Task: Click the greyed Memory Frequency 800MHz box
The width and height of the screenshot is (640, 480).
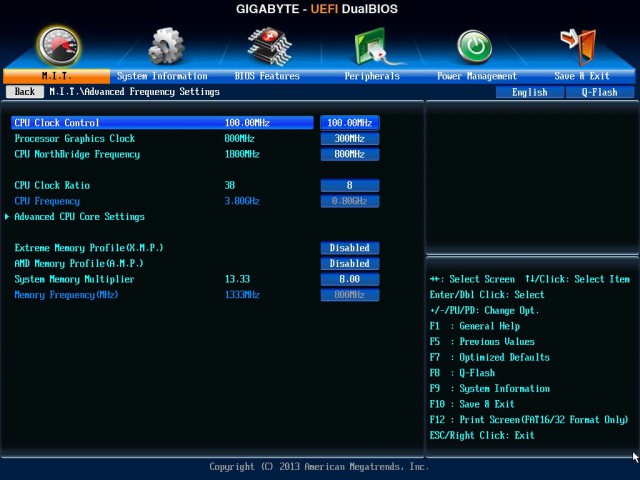Action: tap(350, 295)
